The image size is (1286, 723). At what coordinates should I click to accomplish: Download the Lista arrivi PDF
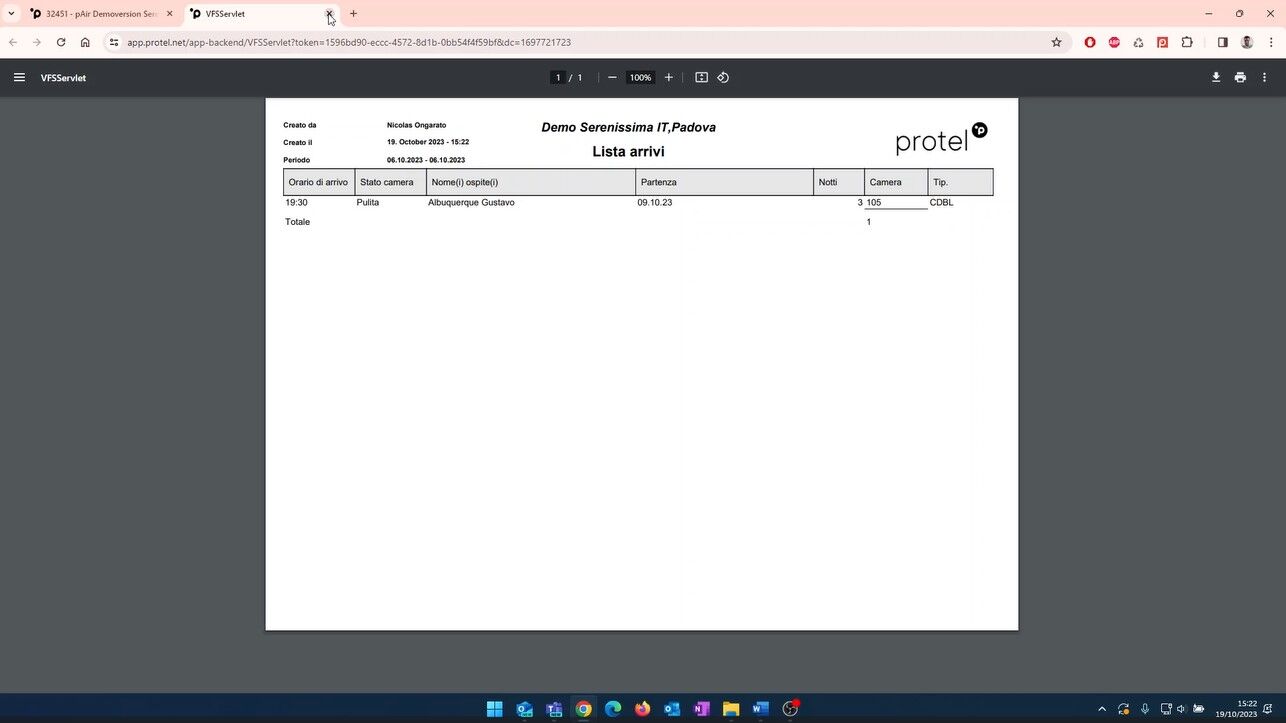pyautogui.click(x=1215, y=78)
